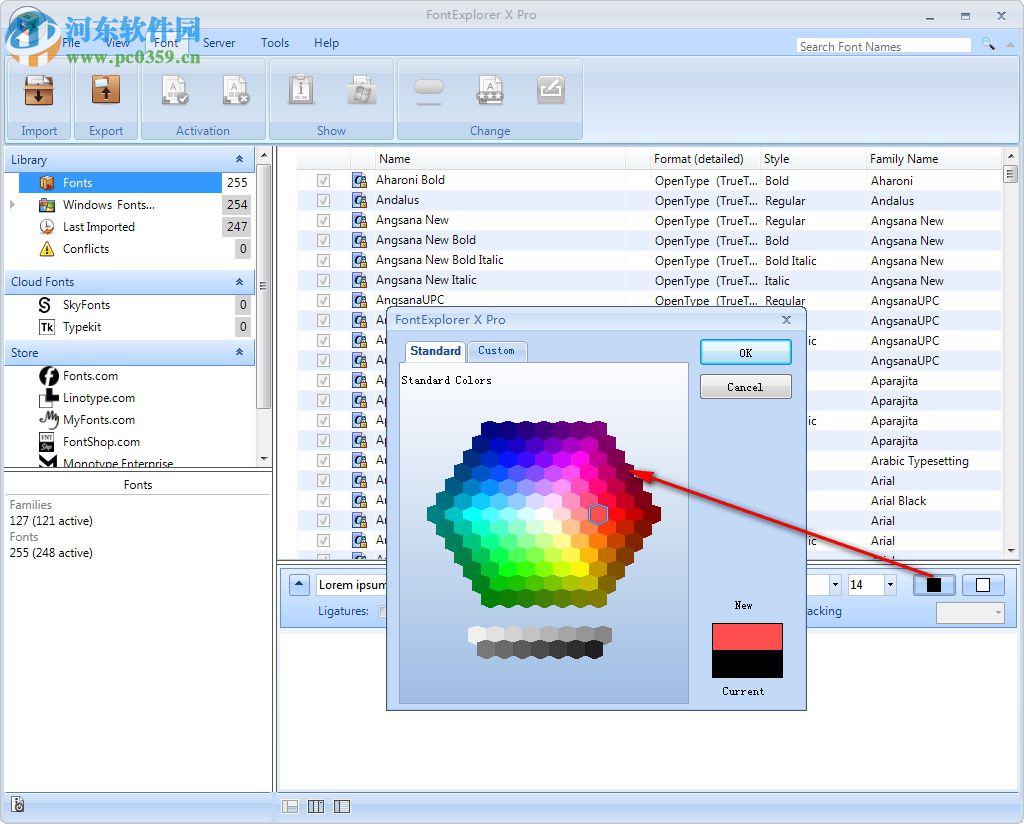Open the font size 14 dropdown
Screen dimensions: 1024x824
coord(889,586)
